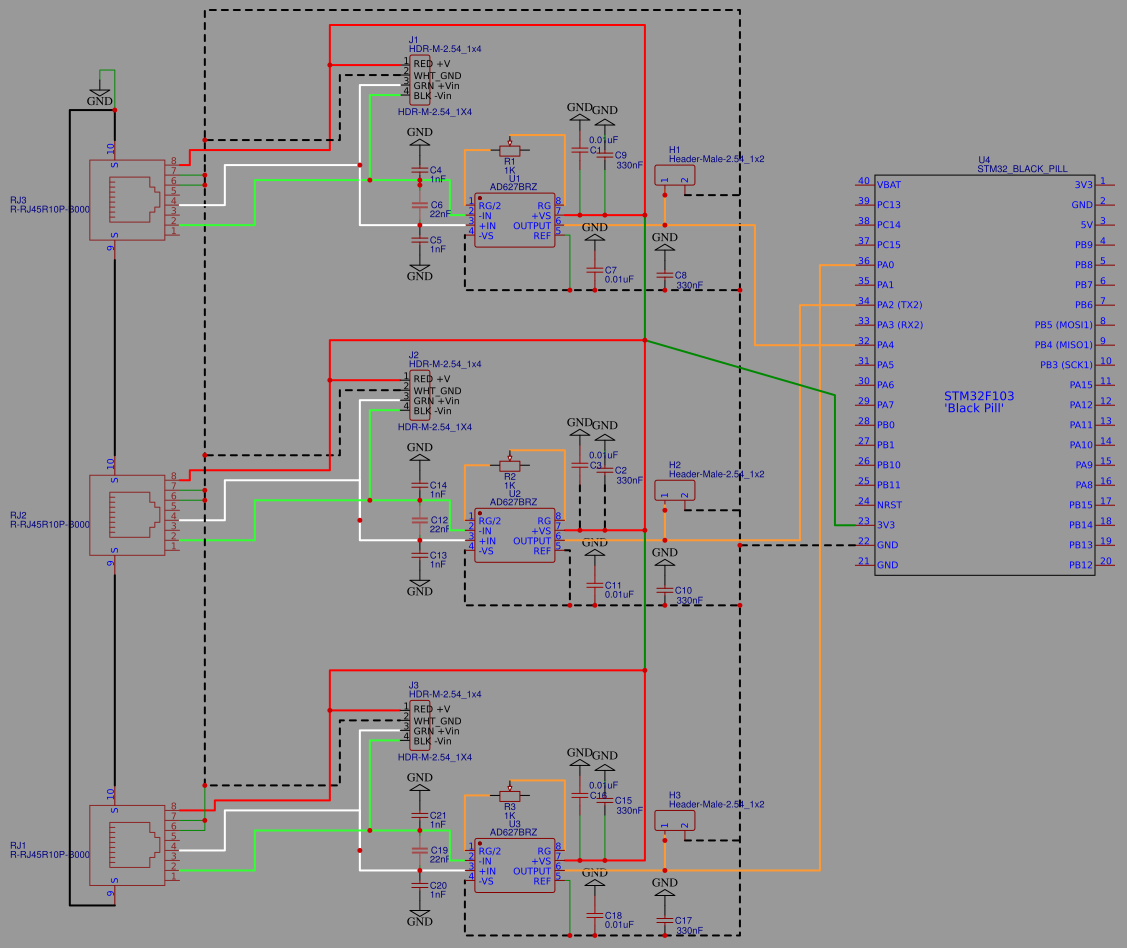Select the C17 330nF value label
Viewport: 1127px width, 948px height.
[688, 930]
